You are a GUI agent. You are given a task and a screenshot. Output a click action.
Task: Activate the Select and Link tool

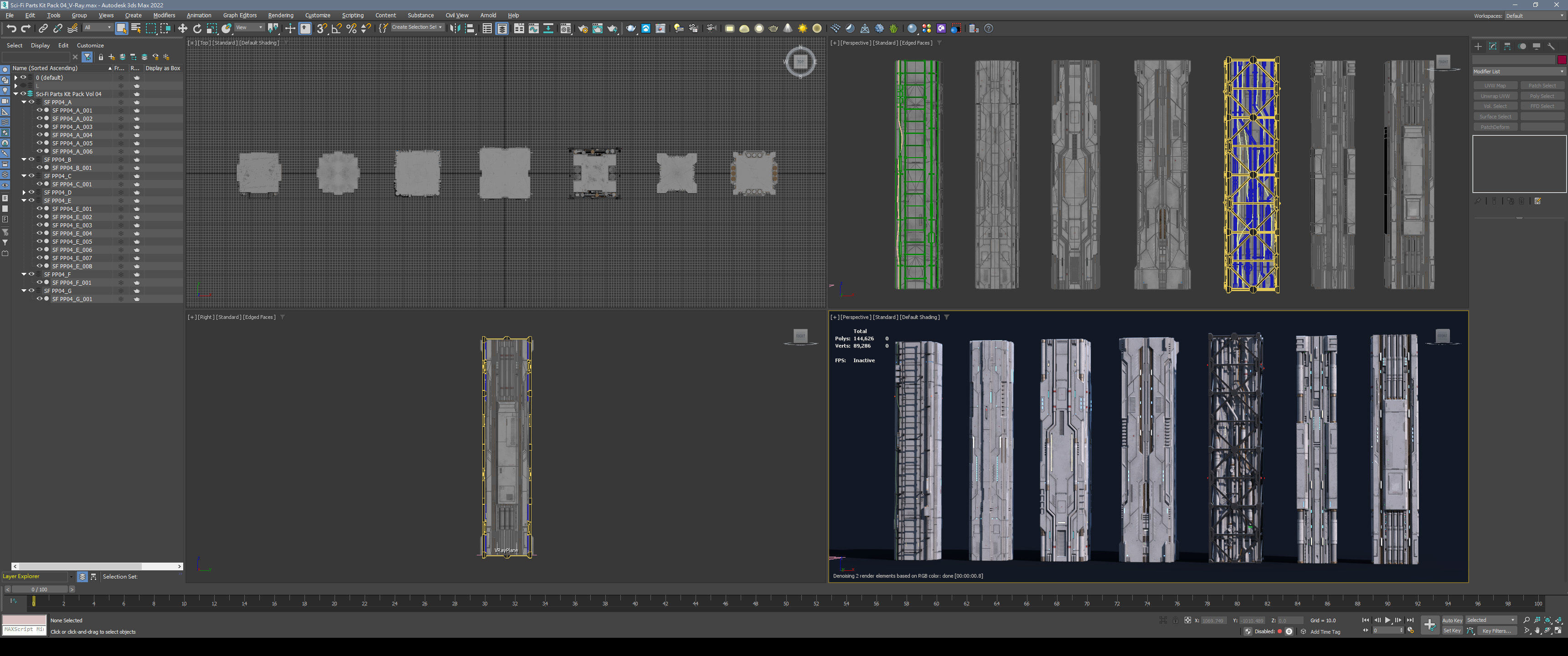coord(43,29)
